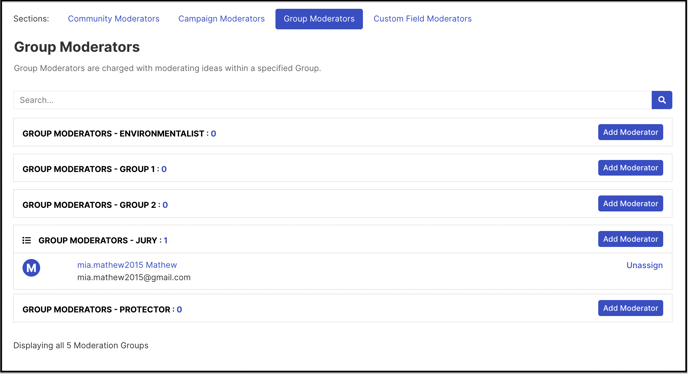Click the 'Sections:' label
The height and width of the screenshot is (374, 688).
31,19
